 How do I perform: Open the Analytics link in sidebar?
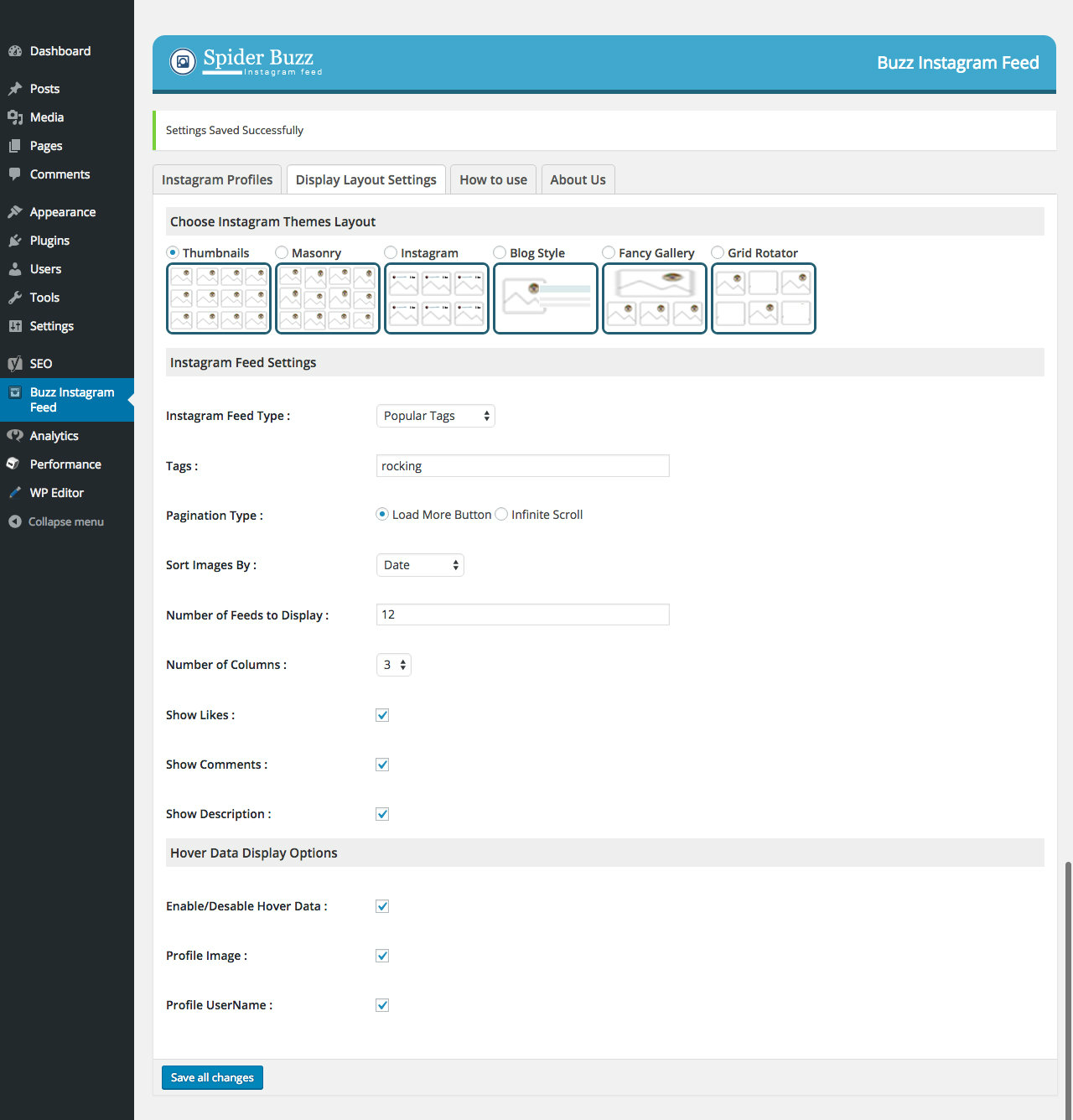(67, 436)
